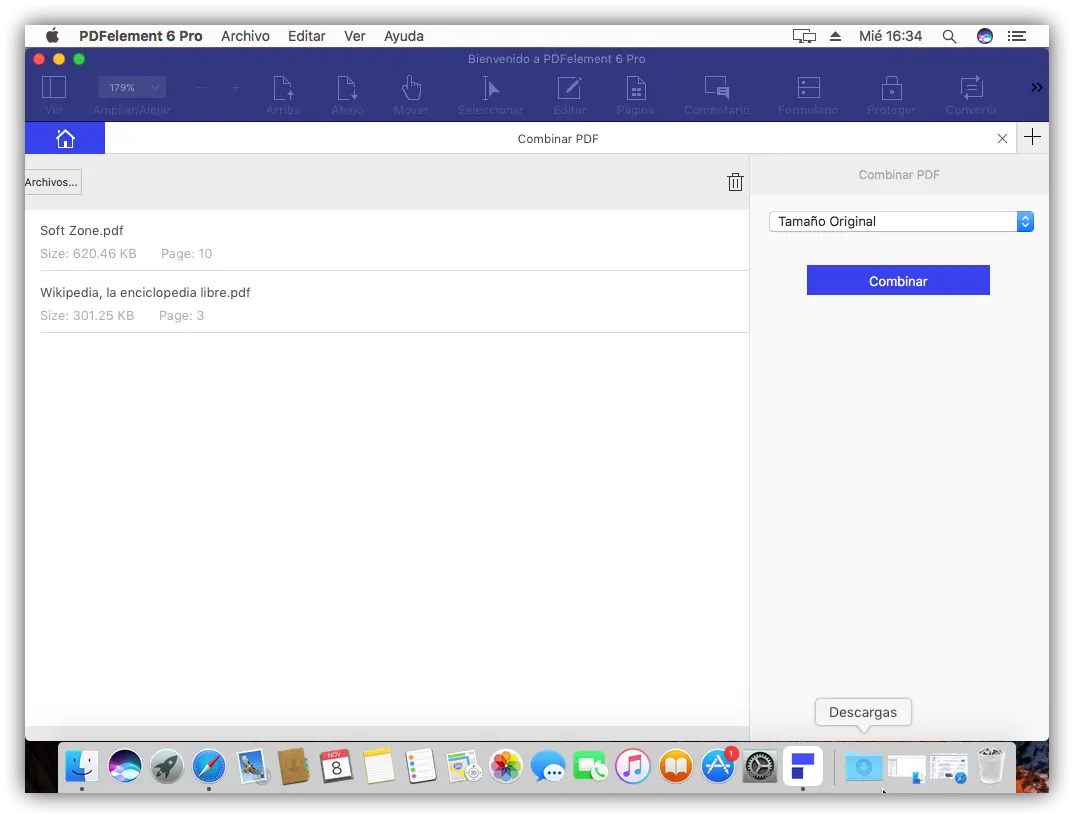Open the Ayuda menu
This screenshot has height=818, width=1074.
[x=403, y=36]
